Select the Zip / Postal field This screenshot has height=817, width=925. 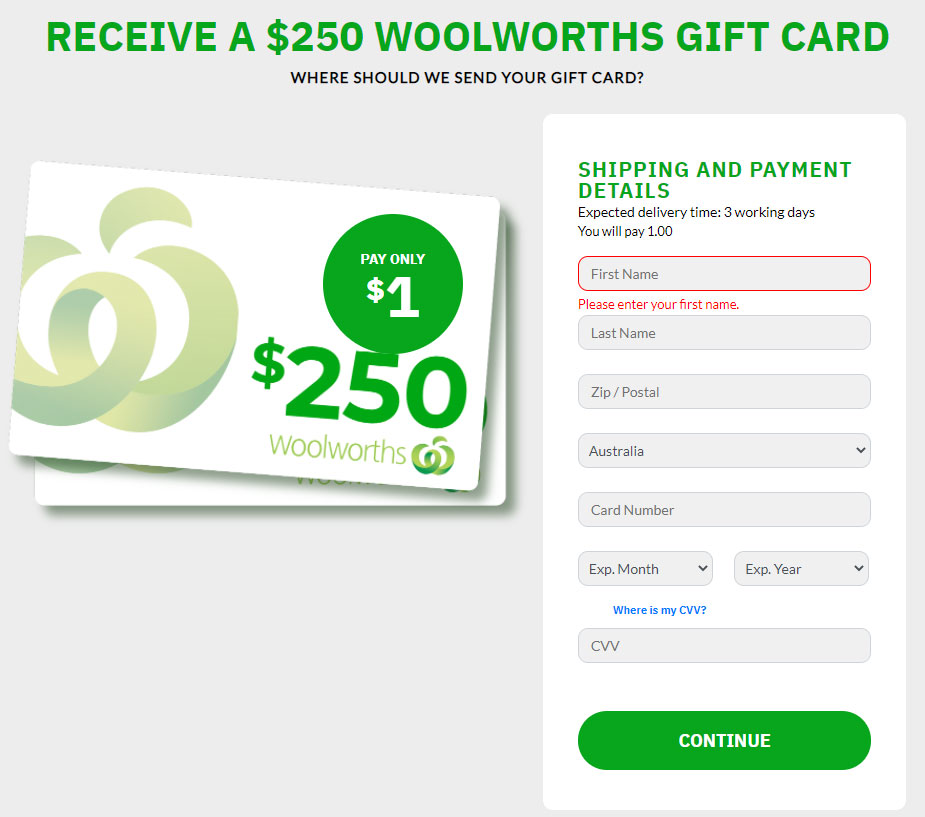point(724,392)
